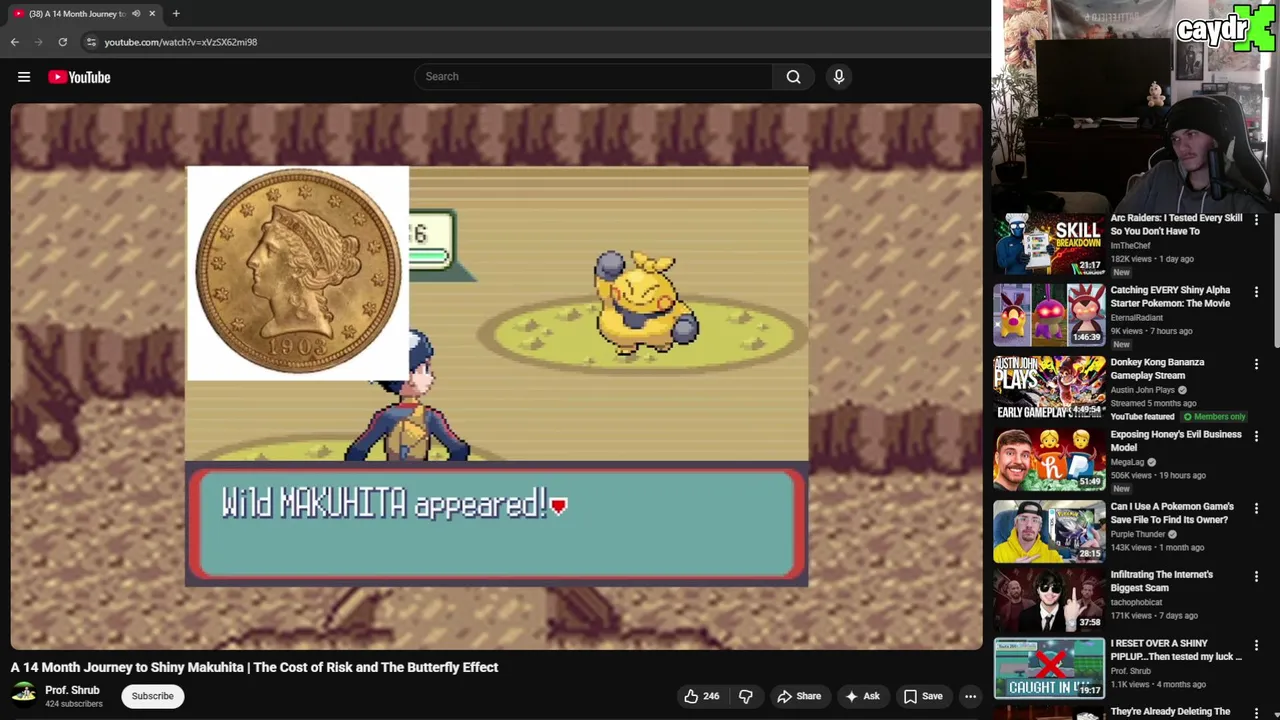Open shiny Piplup reset video thumbnail
The height and width of the screenshot is (720, 1280).
pos(1049,668)
